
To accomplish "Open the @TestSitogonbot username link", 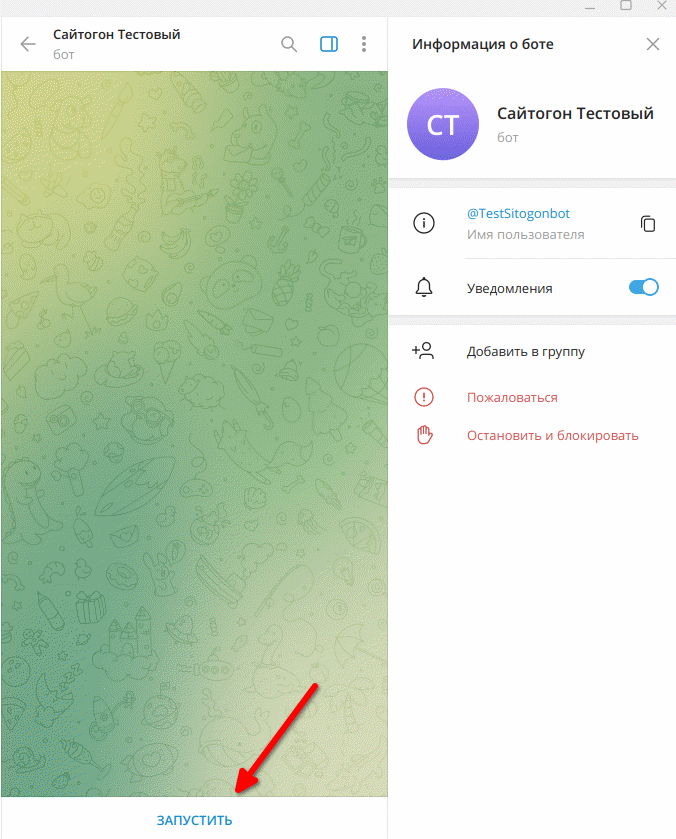I will click(518, 213).
